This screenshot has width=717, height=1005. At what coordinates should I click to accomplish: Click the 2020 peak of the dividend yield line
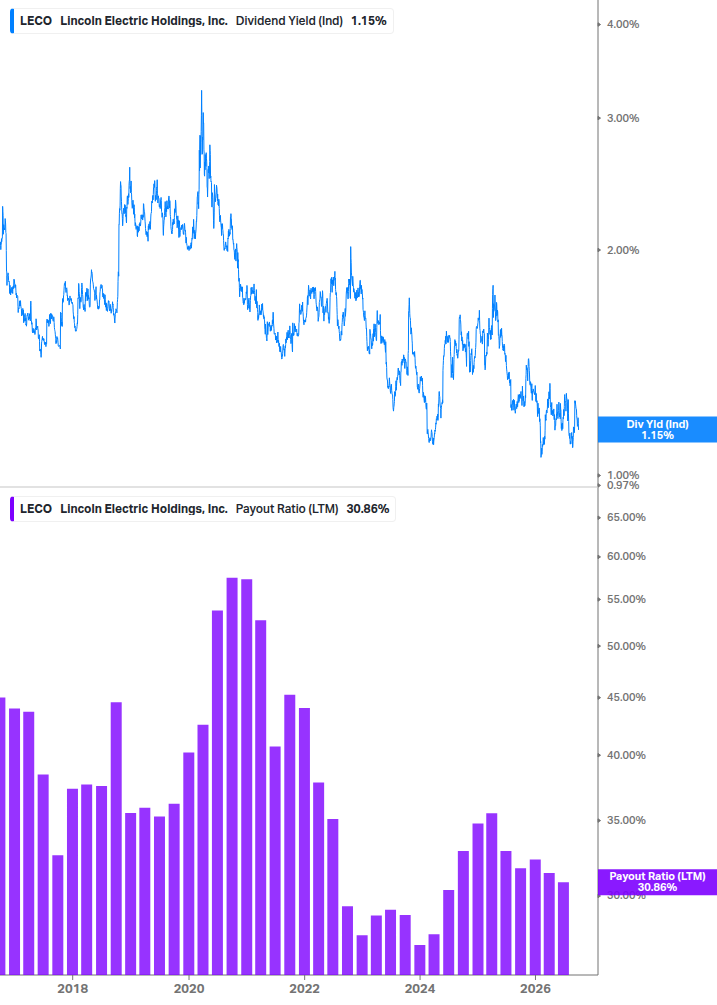tap(201, 92)
